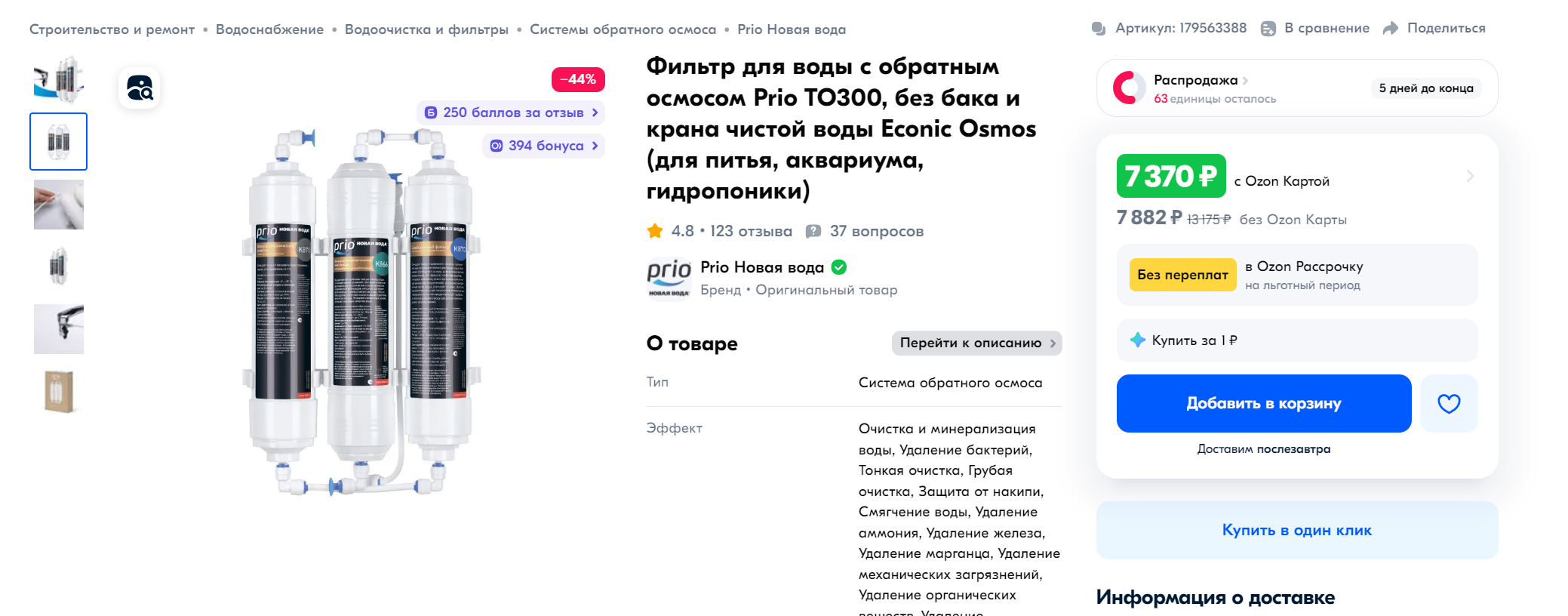
Task: Expand the Ozon Card price details chevron
Action: 1470,177
